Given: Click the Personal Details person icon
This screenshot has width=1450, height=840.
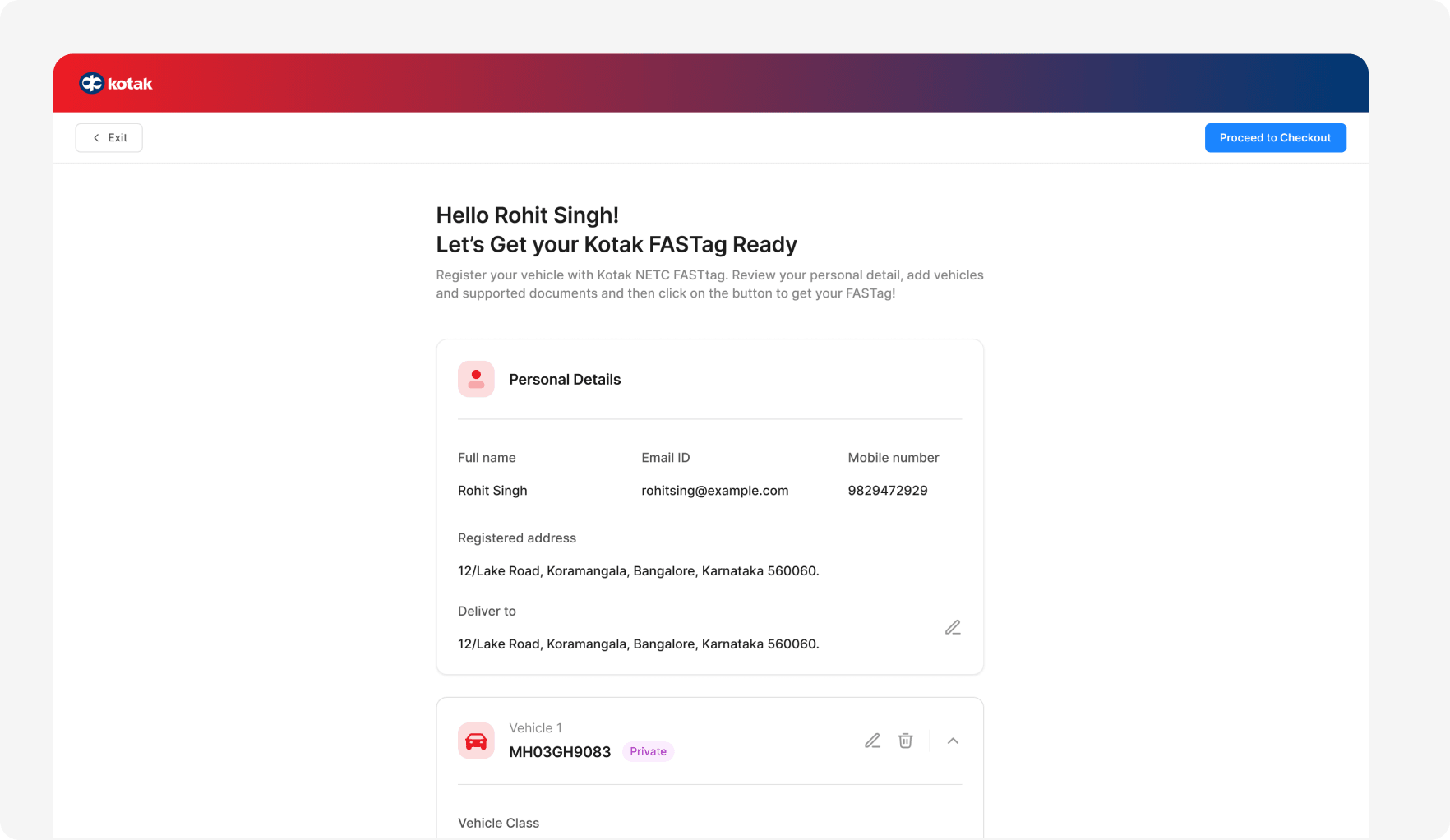Looking at the screenshot, I should click(x=476, y=379).
